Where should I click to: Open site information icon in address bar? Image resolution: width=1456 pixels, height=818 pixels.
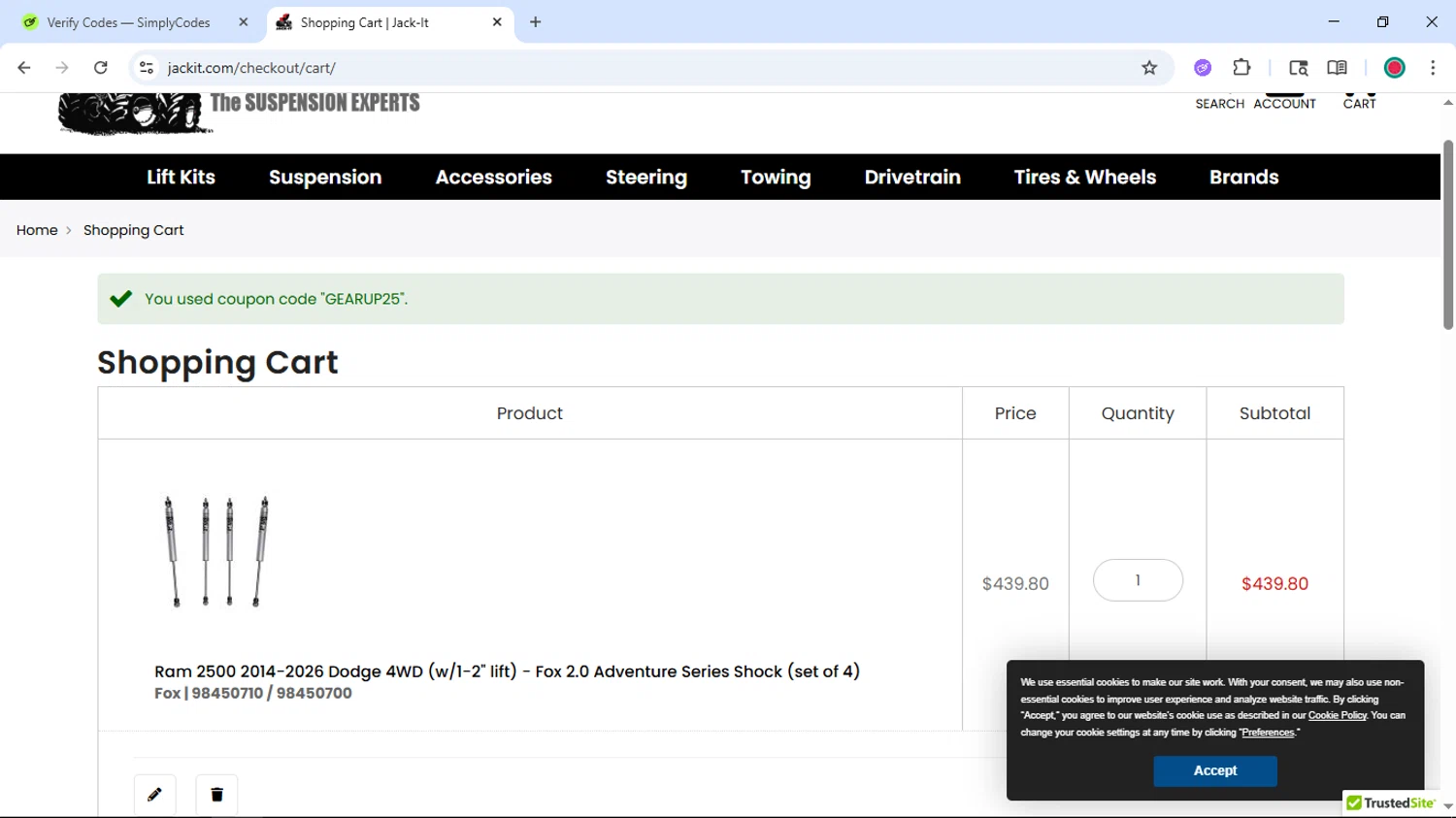[147, 68]
